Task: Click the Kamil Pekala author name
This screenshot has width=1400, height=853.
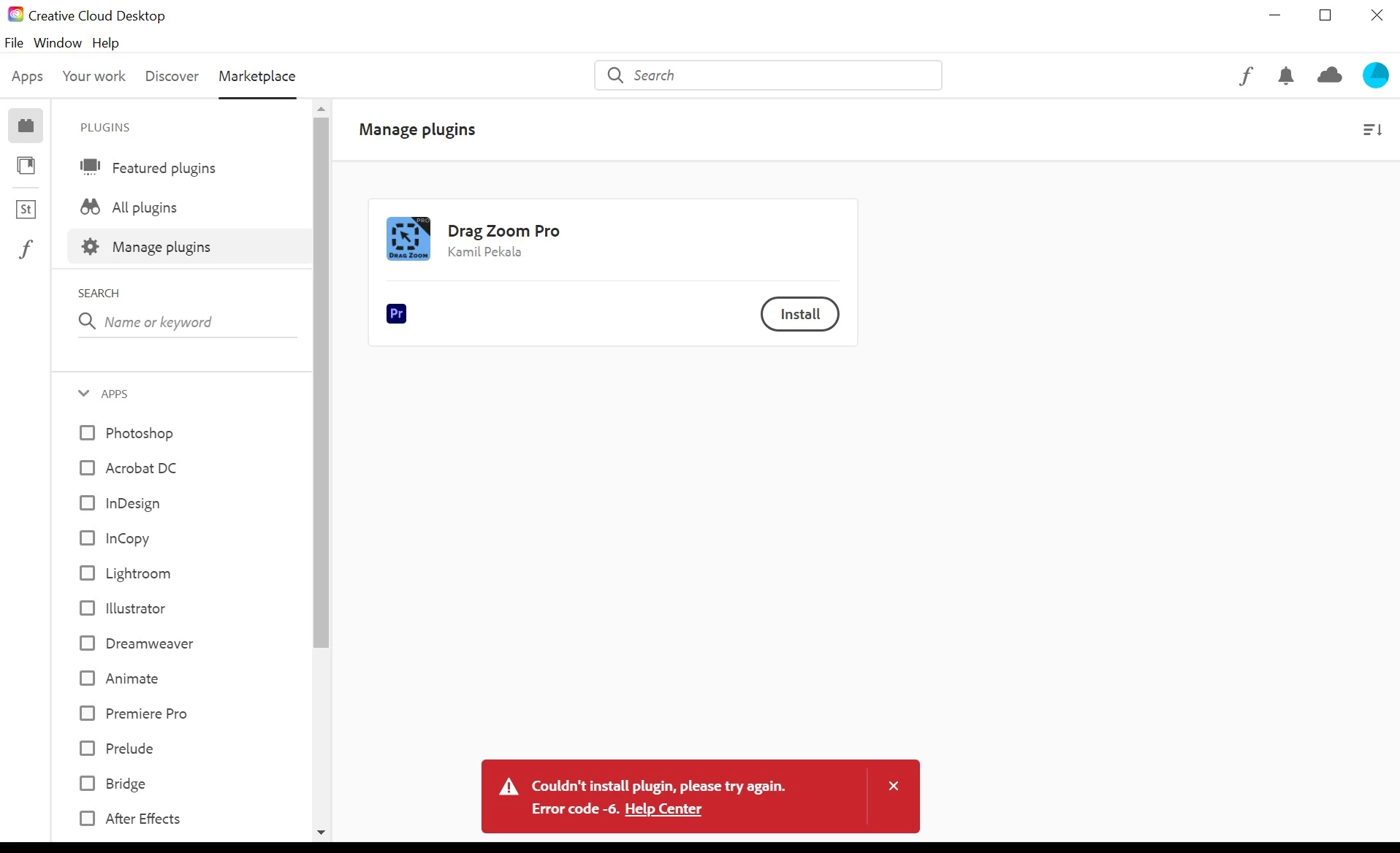Action: pyautogui.click(x=484, y=252)
